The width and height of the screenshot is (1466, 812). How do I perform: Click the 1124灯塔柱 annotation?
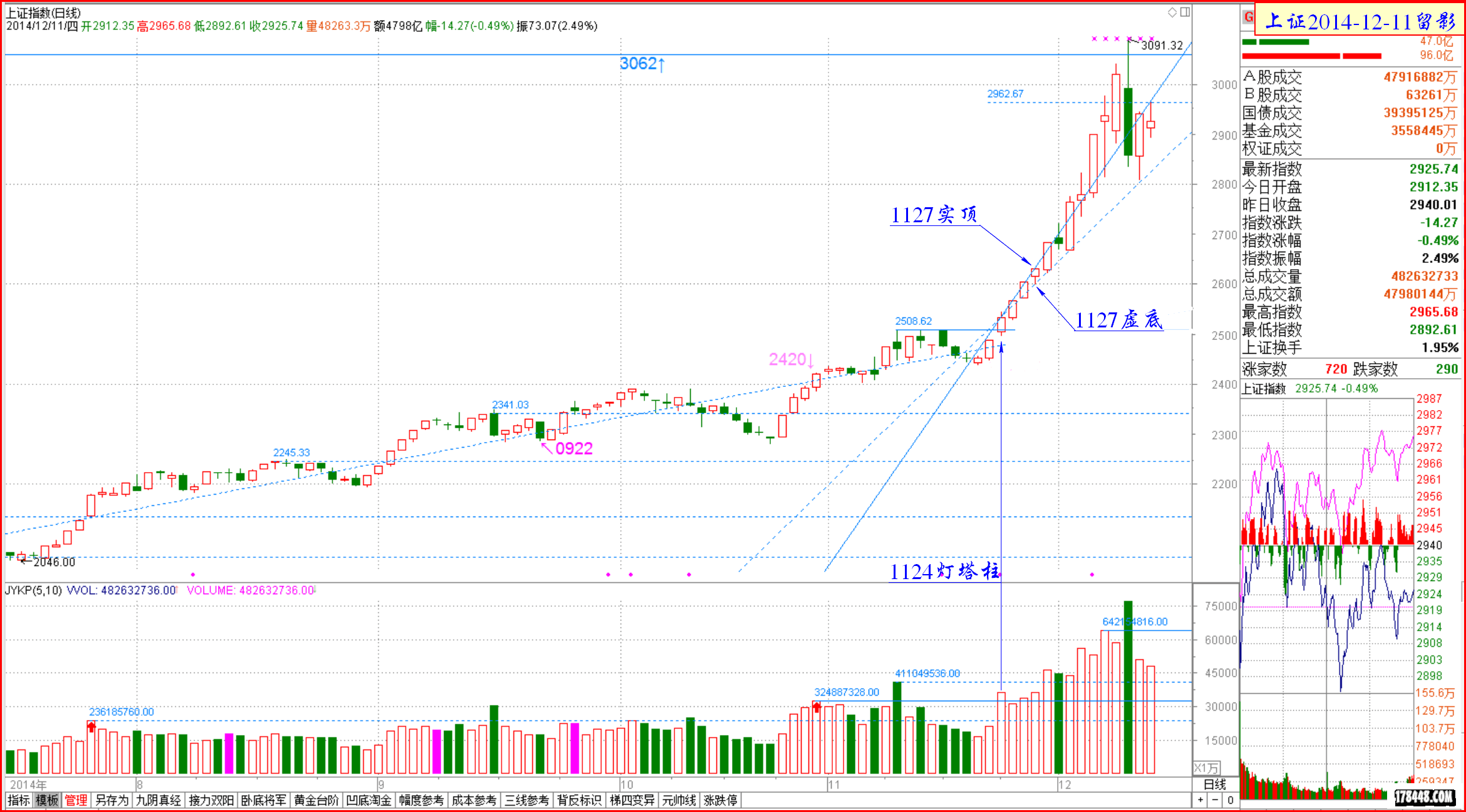click(945, 572)
